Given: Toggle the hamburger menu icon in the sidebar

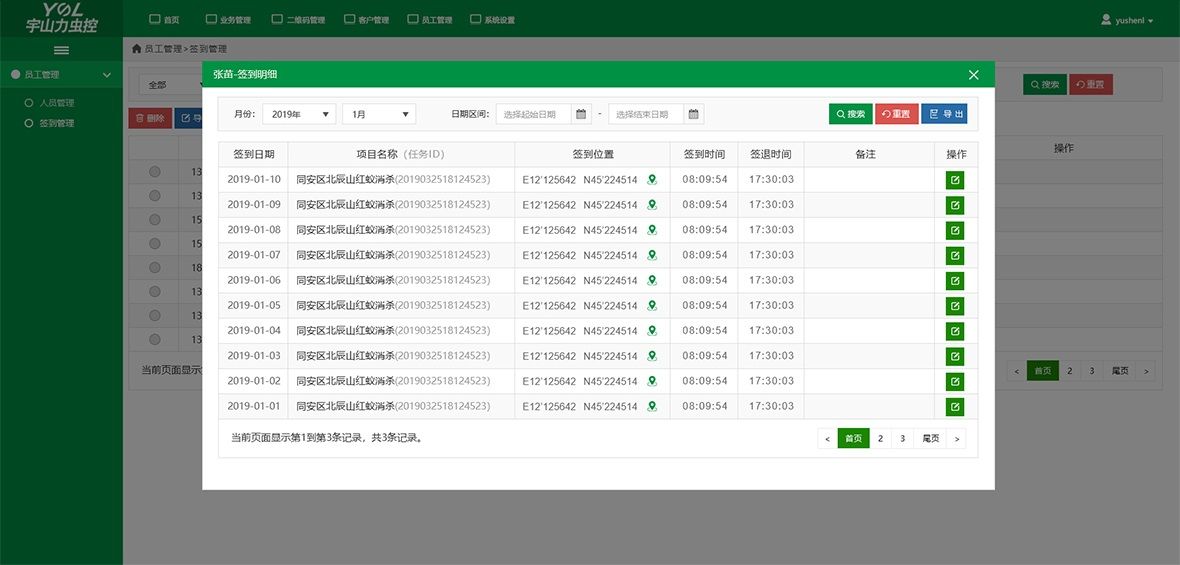Looking at the screenshot, I should point(61,50).
